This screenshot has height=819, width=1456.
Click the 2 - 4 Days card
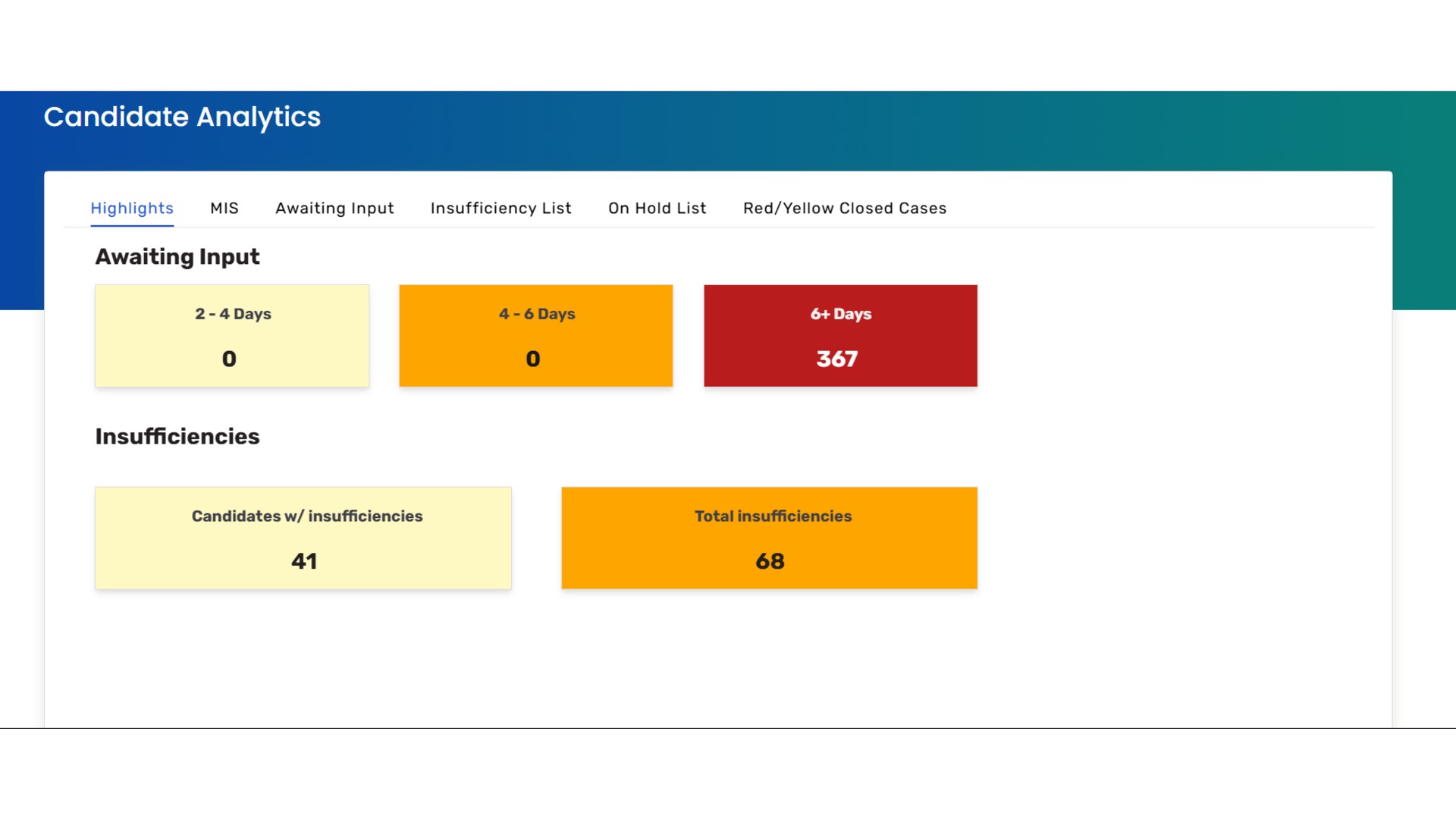(231, 335)
